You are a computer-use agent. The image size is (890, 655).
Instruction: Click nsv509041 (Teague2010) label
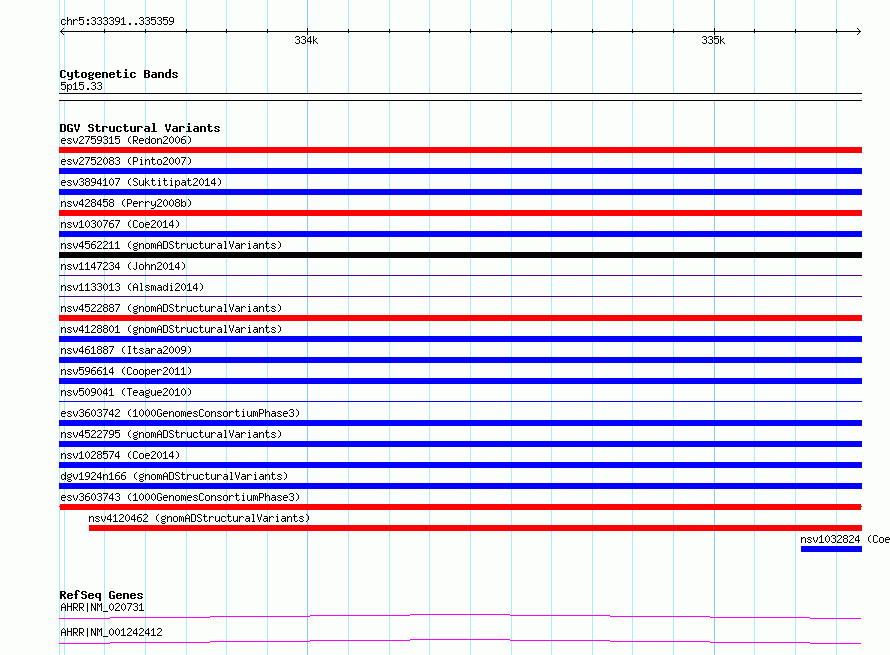(x=126, y=392)
